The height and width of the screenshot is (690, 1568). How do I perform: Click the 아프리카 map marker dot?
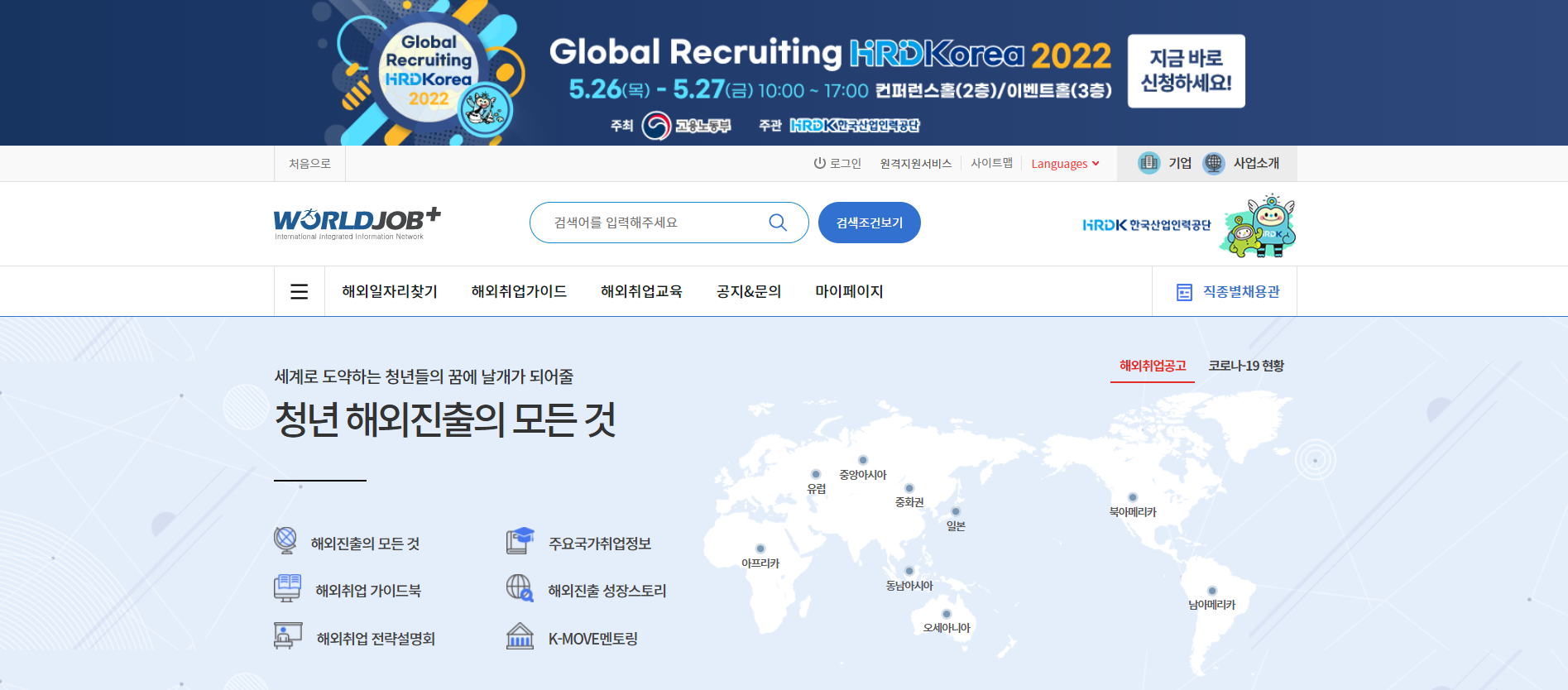click(x=760, y=549)
